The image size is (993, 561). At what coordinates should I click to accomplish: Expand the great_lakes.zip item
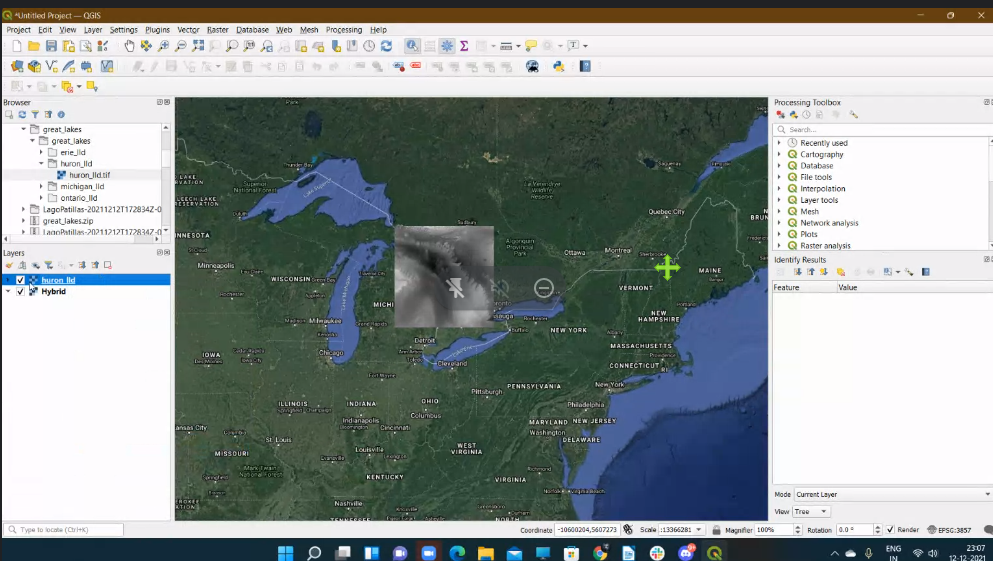[x=23, y=220]
